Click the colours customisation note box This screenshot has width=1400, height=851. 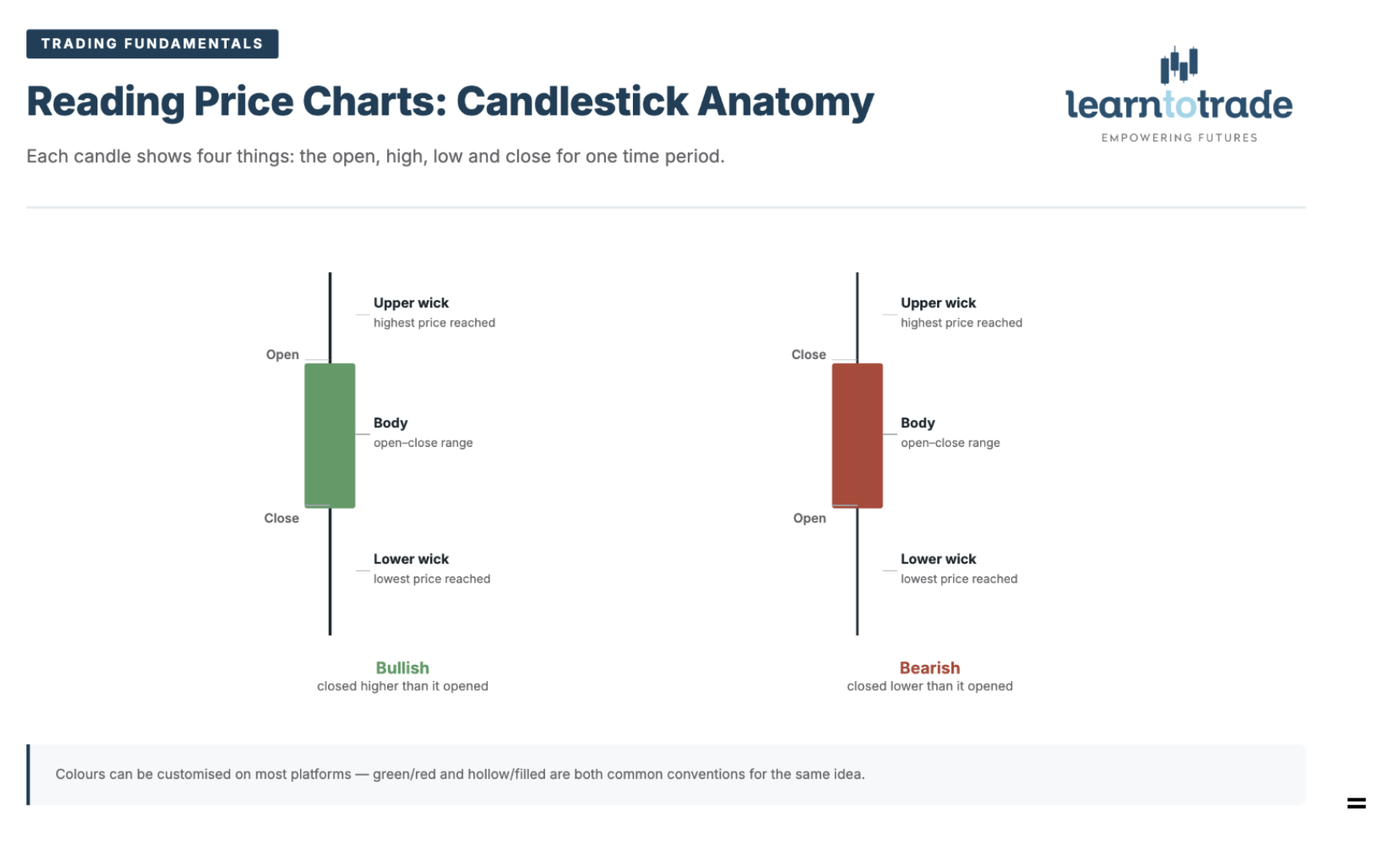pos(666,774)
